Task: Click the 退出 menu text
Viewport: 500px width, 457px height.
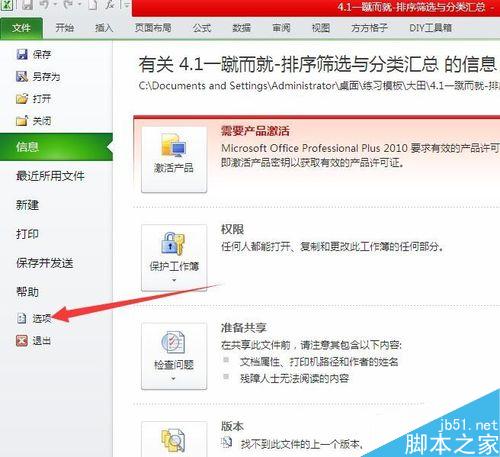Action: point(42,341)
